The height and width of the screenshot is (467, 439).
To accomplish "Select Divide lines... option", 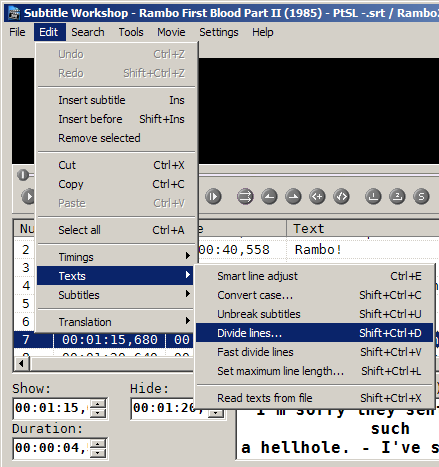I will point(314,333).
